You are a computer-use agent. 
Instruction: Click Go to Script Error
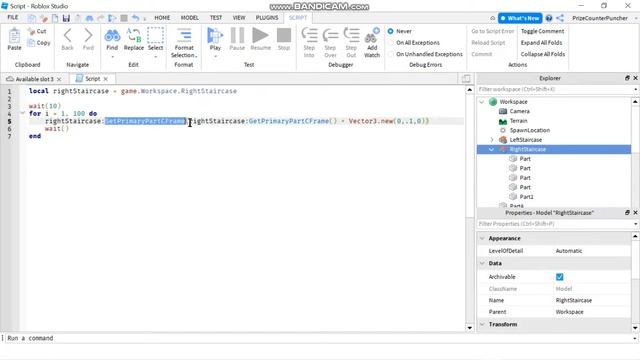pos(493,31)
